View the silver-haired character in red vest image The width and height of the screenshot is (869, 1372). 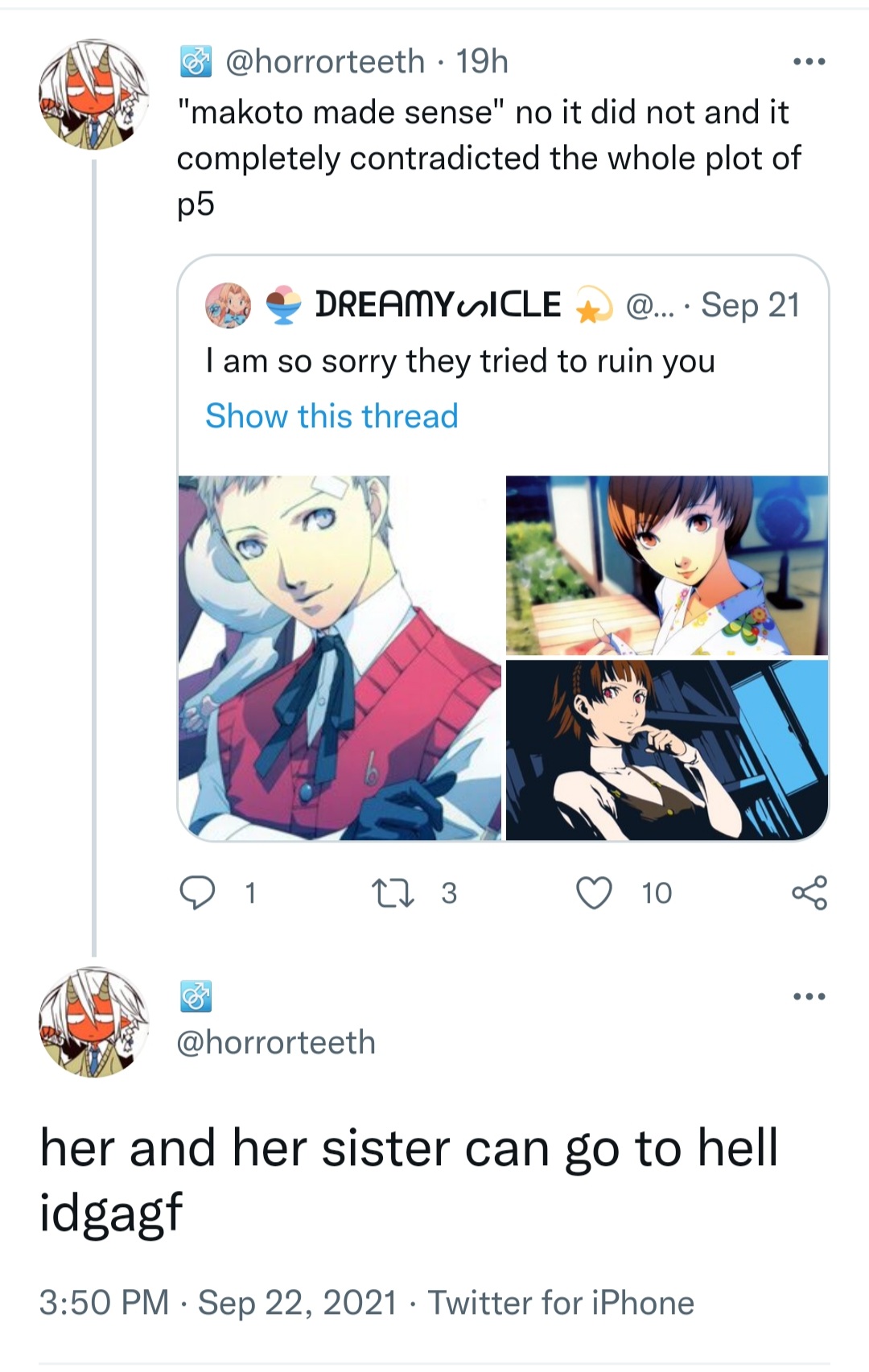pyautogui.click(x=340, y=657)
